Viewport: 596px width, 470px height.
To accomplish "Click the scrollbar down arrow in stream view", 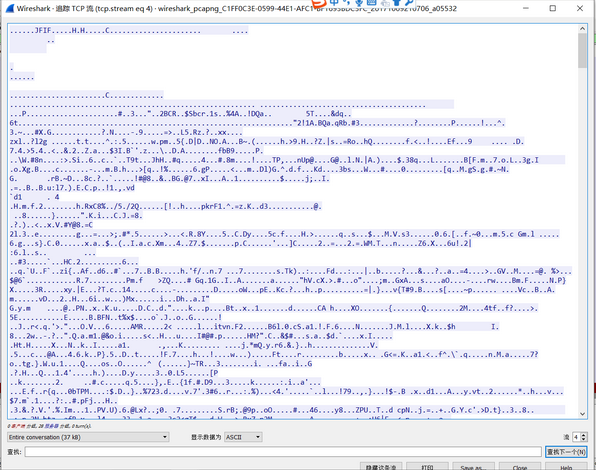I will click(x=582, y=414).
